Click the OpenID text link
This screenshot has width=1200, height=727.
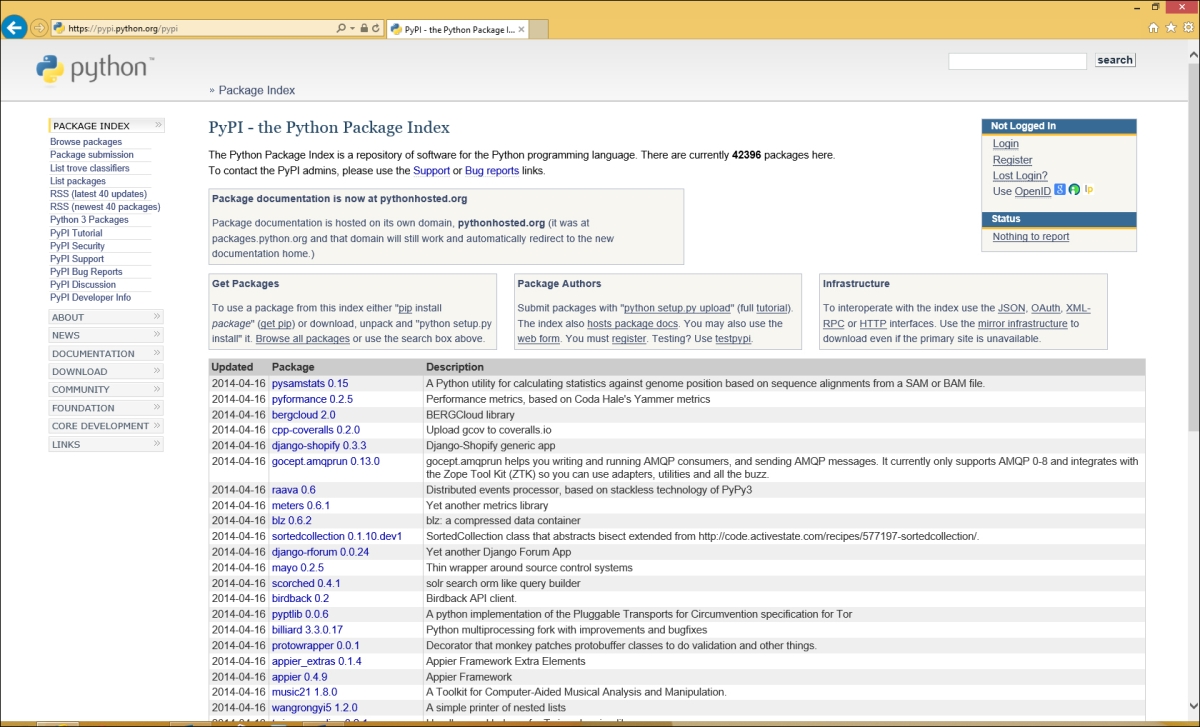tap(1033, 191)
